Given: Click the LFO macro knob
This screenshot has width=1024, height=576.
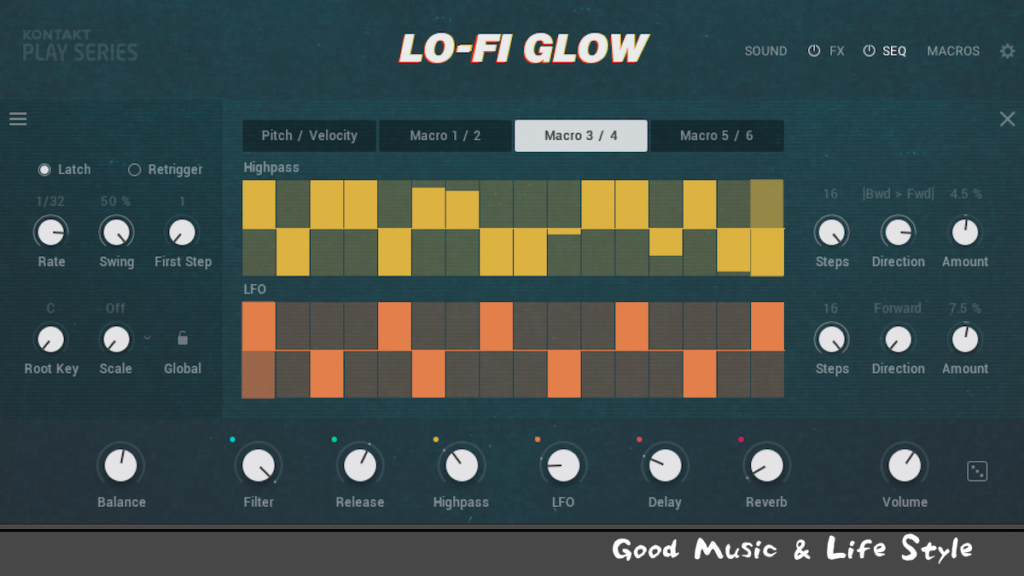Looking at the screenshot, I should [x=563, y=466].
